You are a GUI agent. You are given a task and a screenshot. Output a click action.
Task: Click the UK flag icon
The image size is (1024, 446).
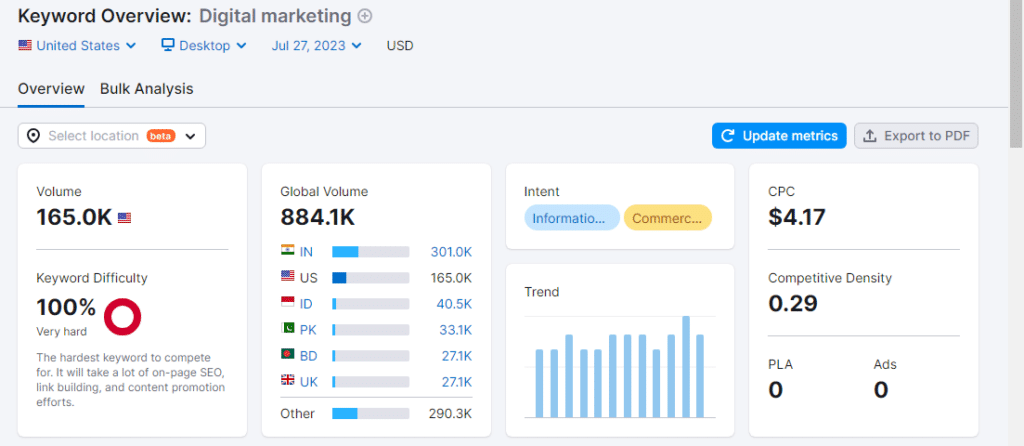tap(287, 381)
